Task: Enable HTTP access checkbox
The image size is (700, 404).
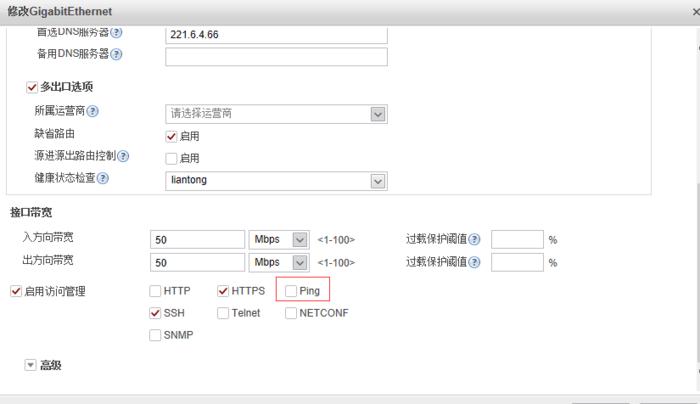Action: coord(155,291)
